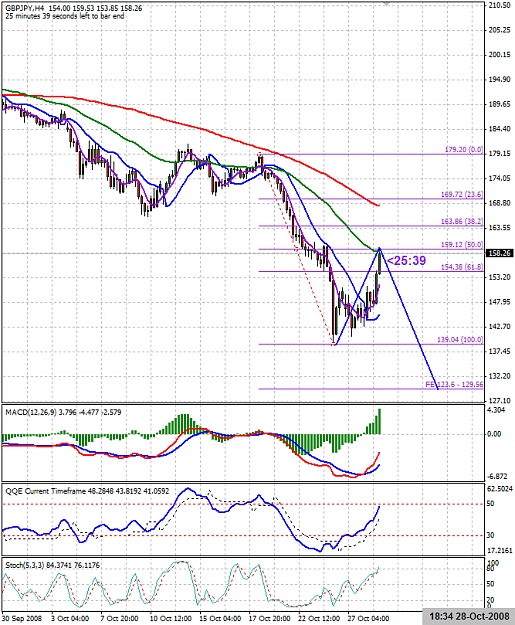Click the 210.50 price scale value

tap(499, 5)
